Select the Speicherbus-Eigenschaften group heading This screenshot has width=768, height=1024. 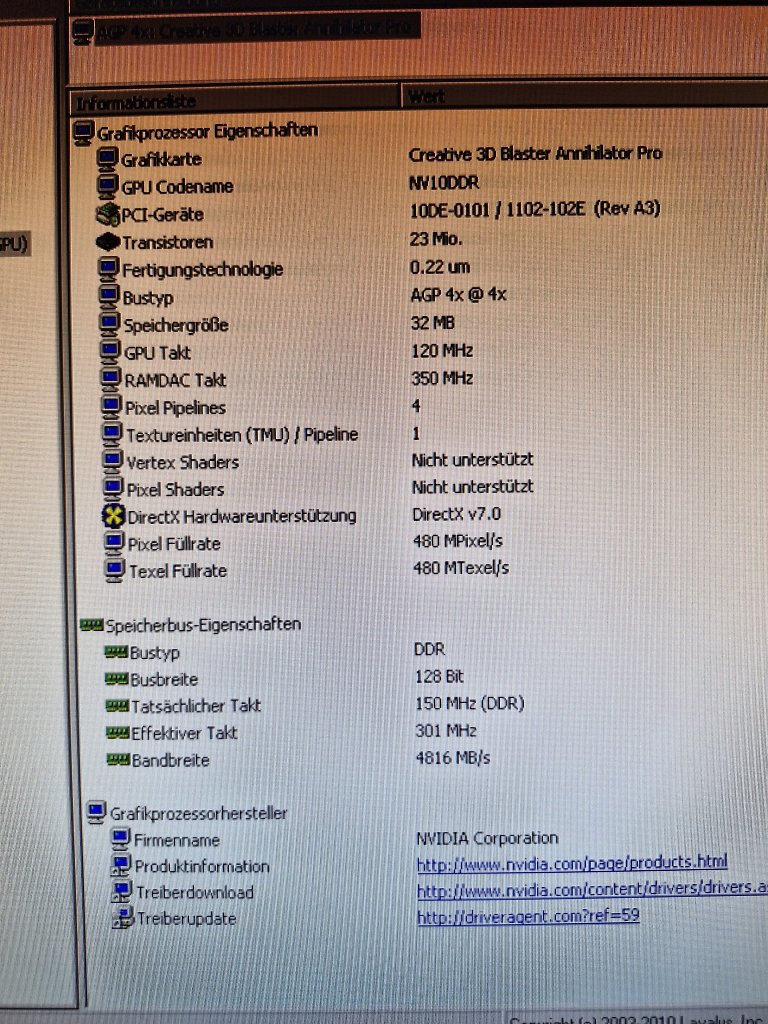203,624
